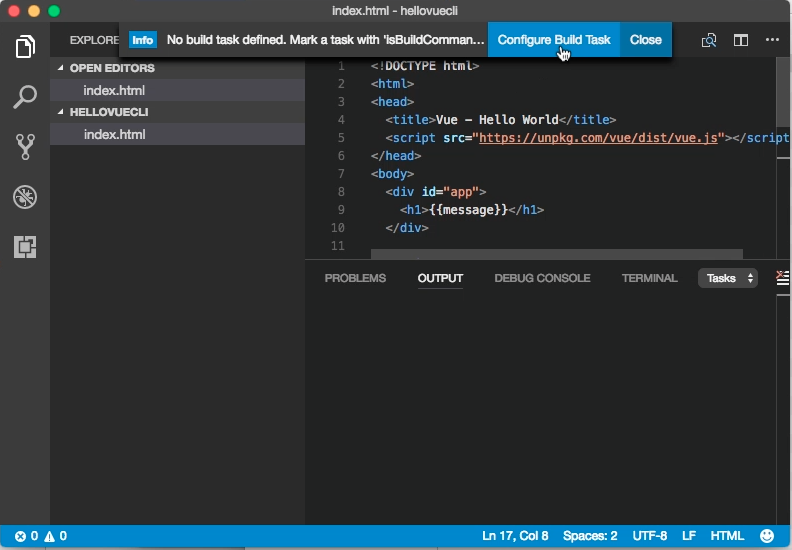Click the editor horizontal scrollbar
Viewport: 792px width, 550px height.
click(557, 254)
